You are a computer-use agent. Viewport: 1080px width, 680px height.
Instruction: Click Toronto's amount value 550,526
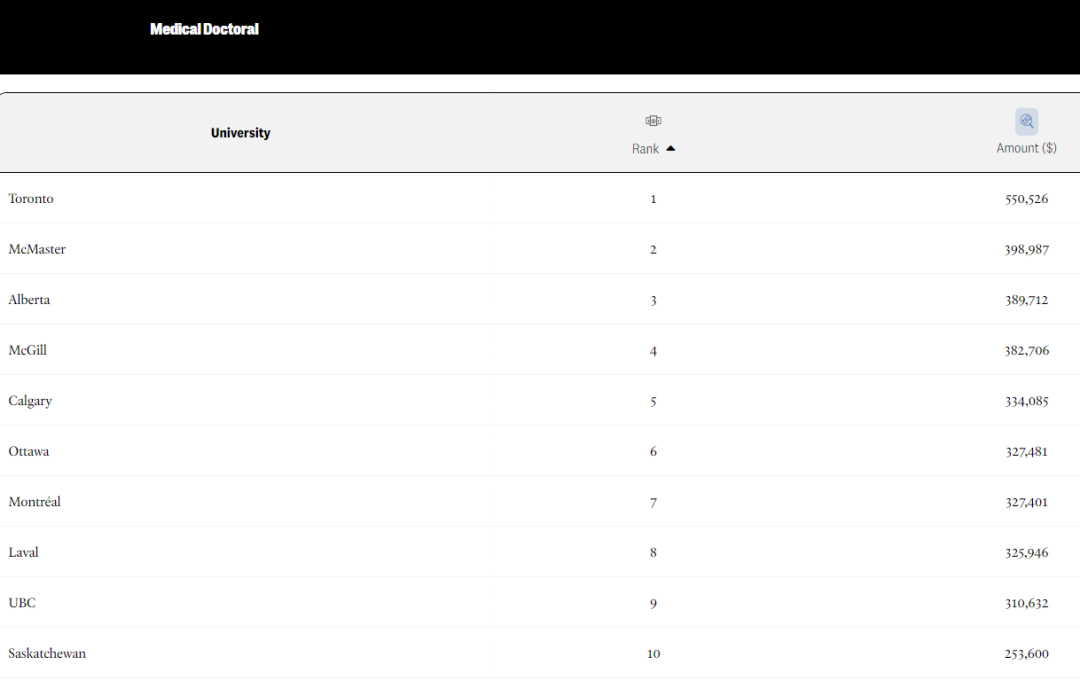[1026, 199]
